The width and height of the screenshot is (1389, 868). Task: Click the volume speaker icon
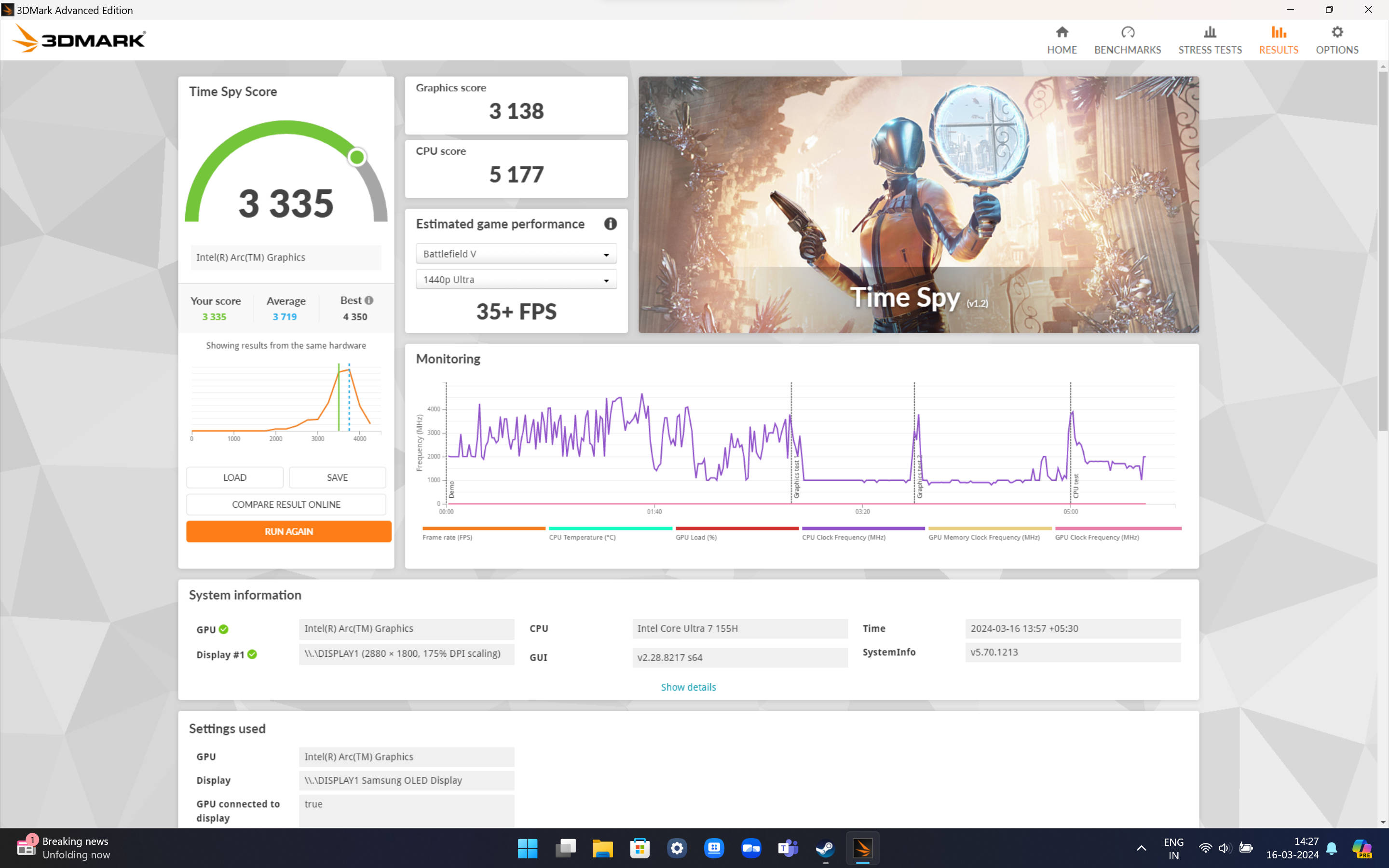point(1225,848)
